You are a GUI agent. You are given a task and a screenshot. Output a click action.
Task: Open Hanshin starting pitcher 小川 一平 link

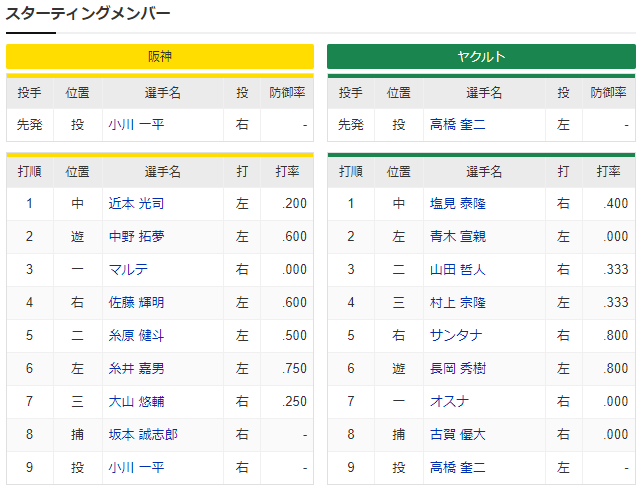pos(136,124)
